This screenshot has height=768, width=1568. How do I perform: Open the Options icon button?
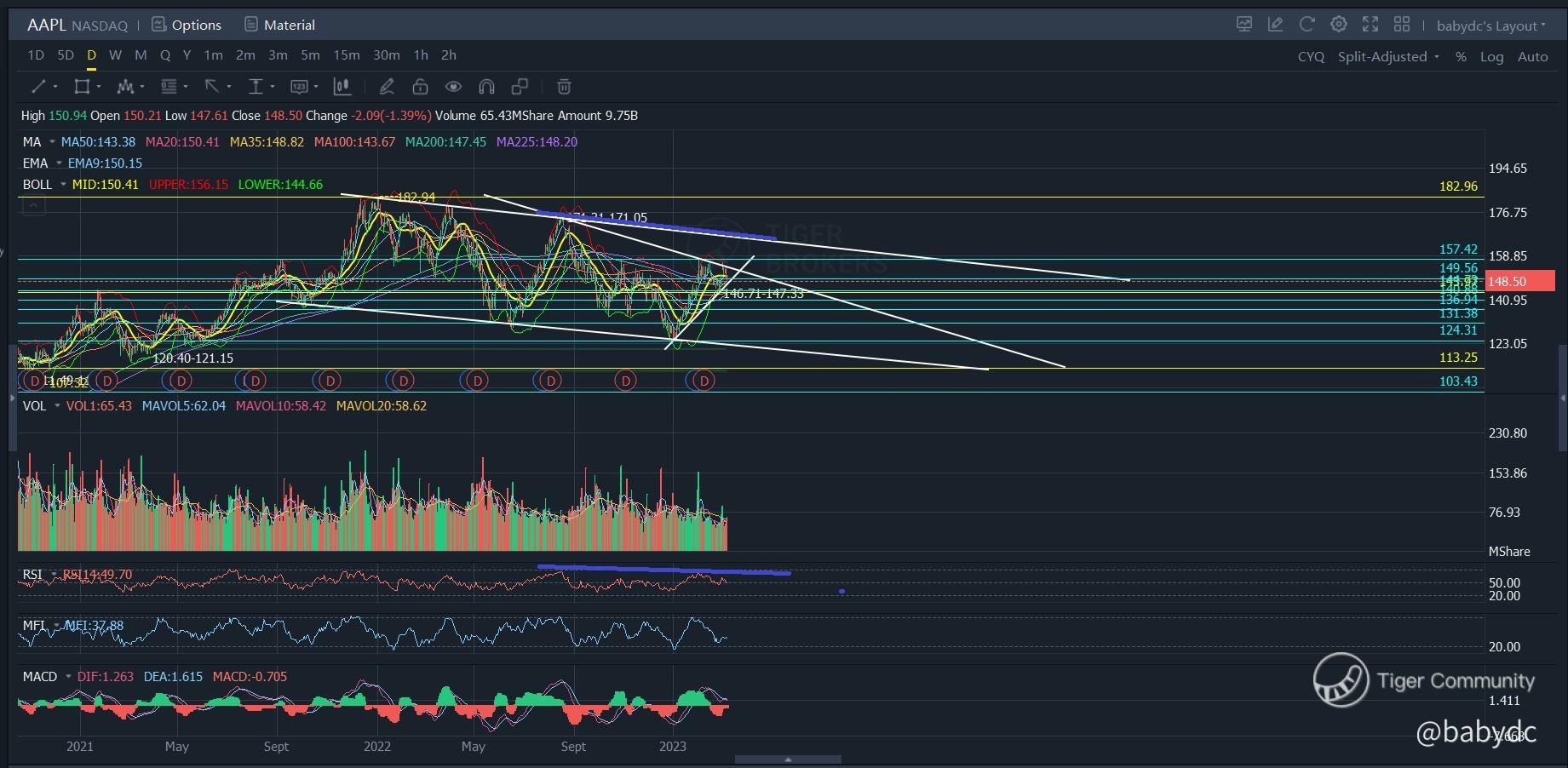[x=187, y=25]
